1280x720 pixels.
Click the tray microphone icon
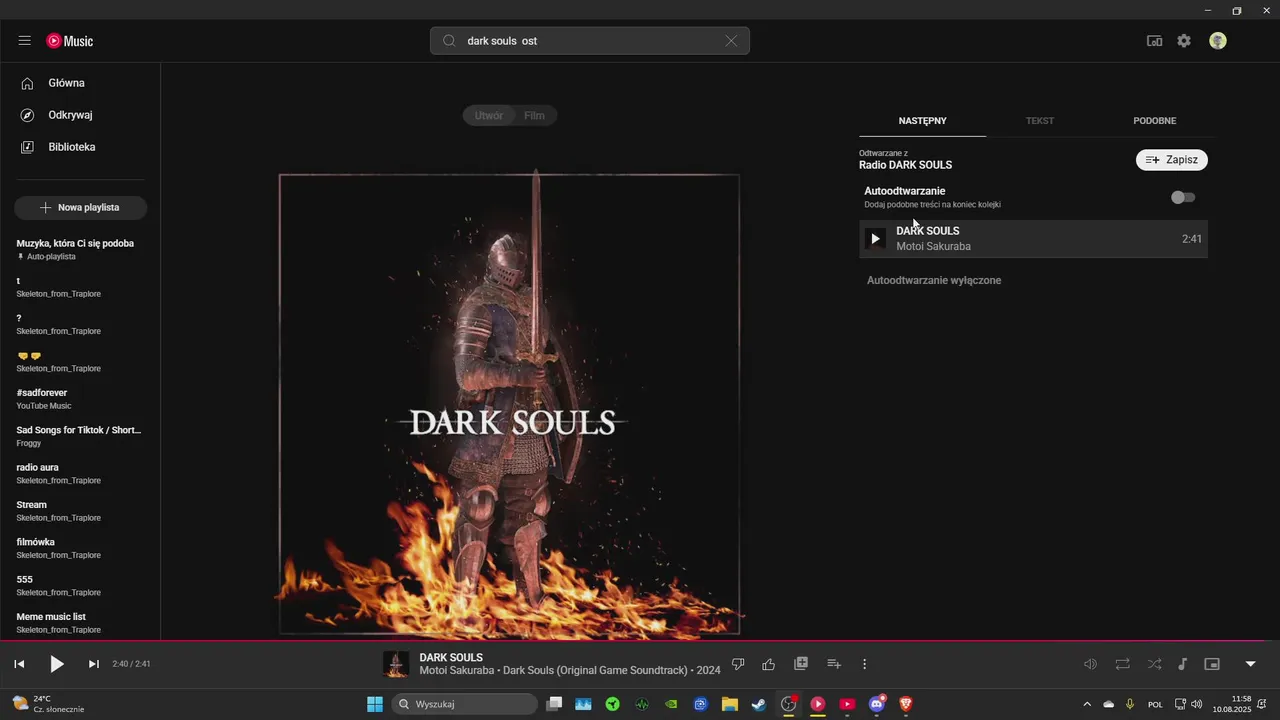(1130, 704)
